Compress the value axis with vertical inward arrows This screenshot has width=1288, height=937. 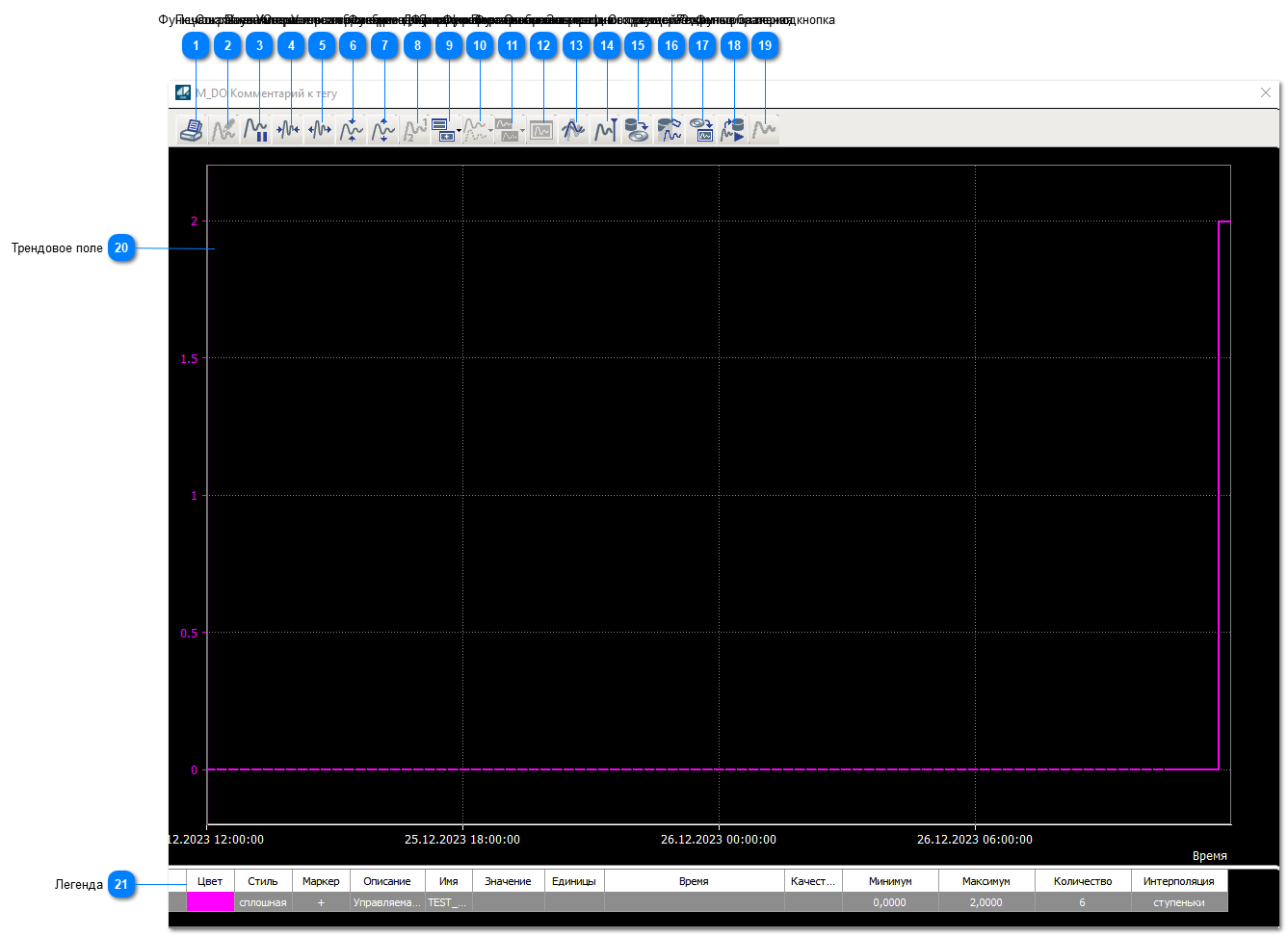351,130
